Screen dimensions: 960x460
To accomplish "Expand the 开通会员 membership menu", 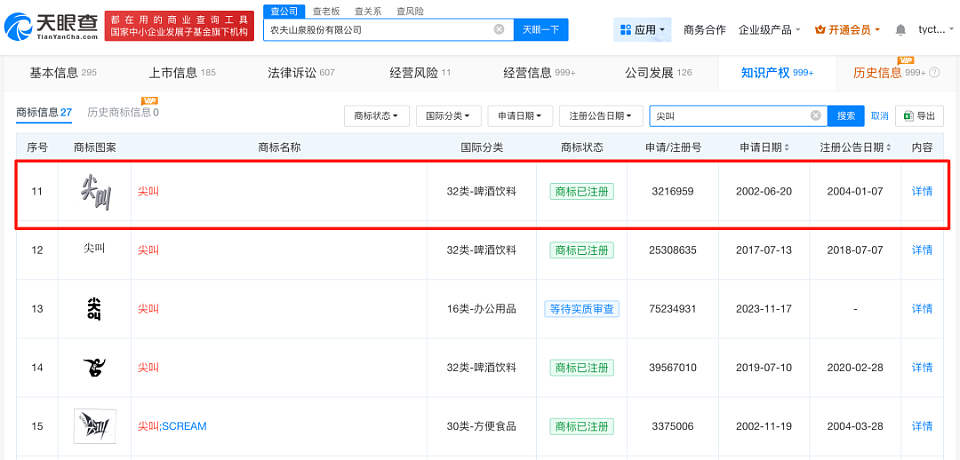I will point(847,30).
